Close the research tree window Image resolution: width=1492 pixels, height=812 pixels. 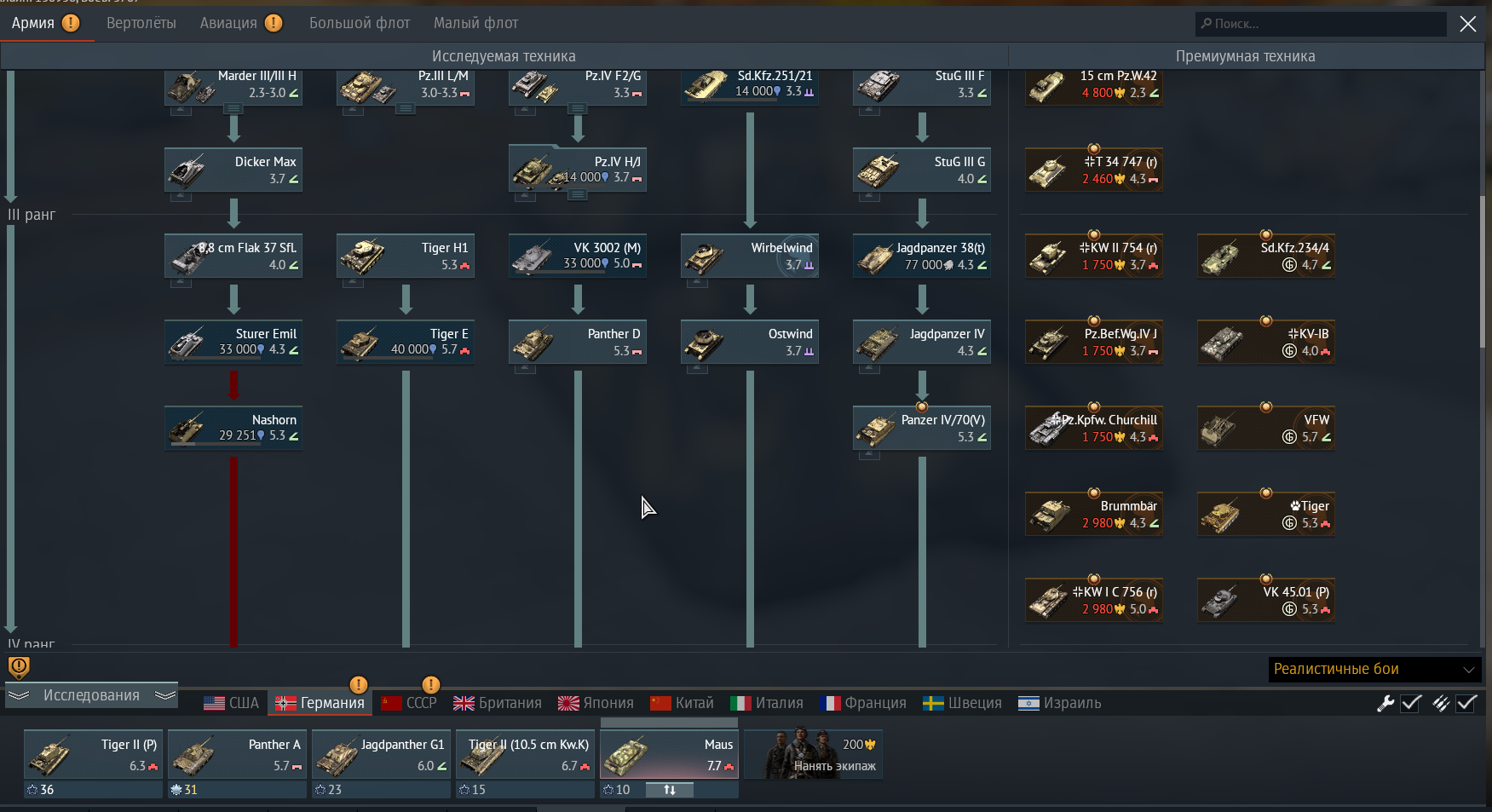tap(1468, 24)
